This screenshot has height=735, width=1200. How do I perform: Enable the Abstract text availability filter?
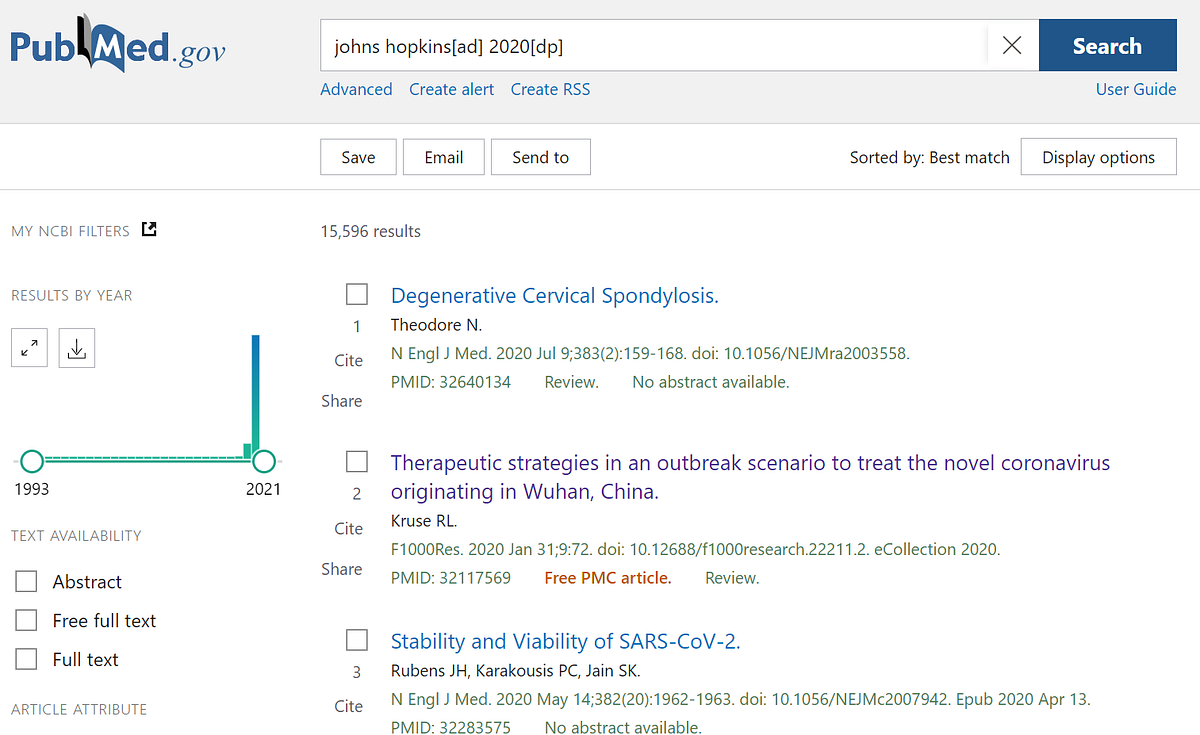26,582
